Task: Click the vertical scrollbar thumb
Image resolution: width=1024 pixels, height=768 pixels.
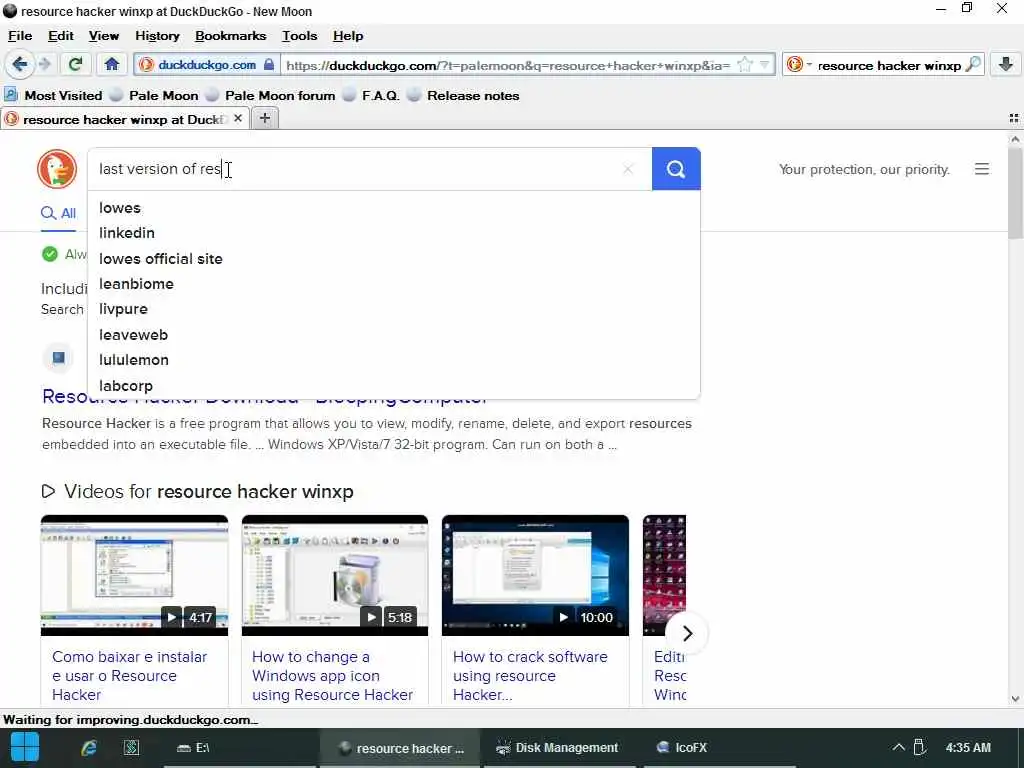Action: click(x=1016, y=193)
